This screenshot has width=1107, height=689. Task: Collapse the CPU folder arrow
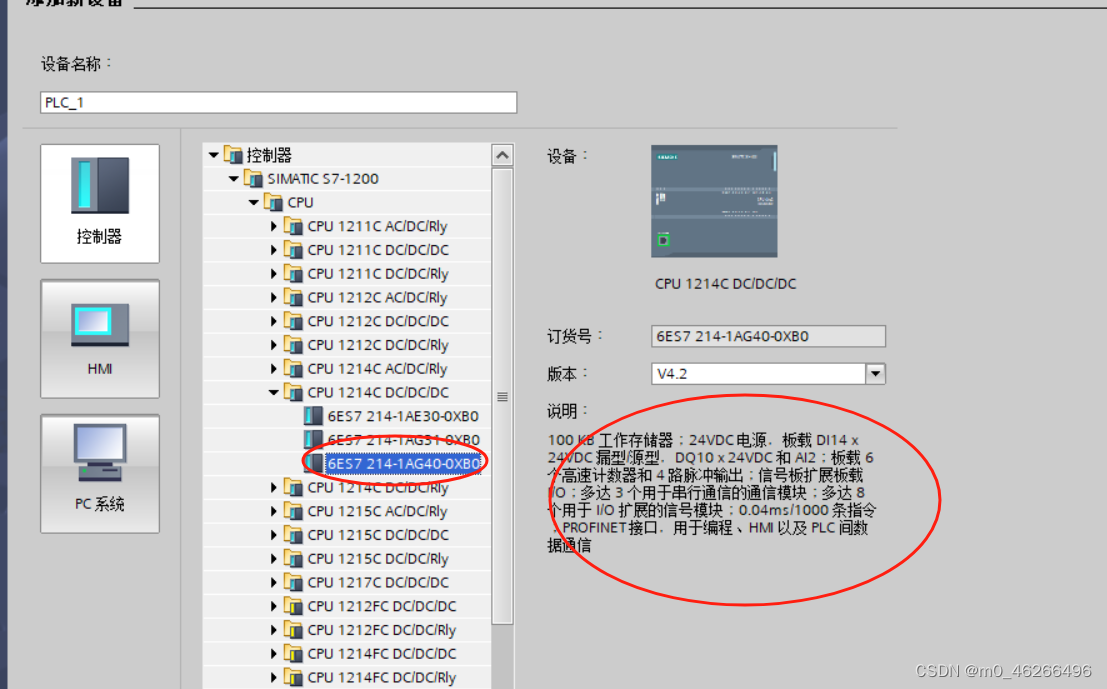tap(253, 203)
